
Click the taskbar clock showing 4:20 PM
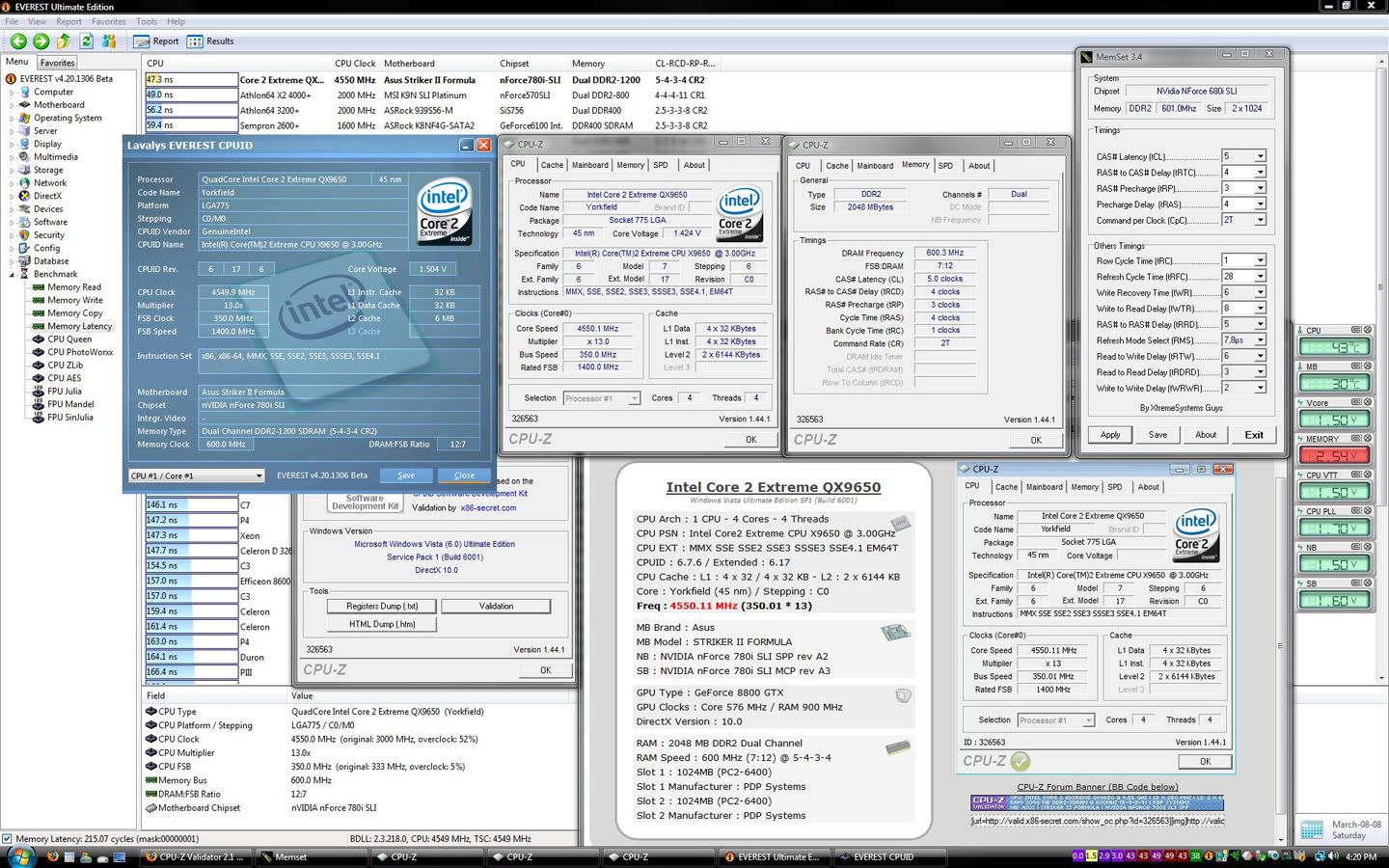[x=1360, y=856]
